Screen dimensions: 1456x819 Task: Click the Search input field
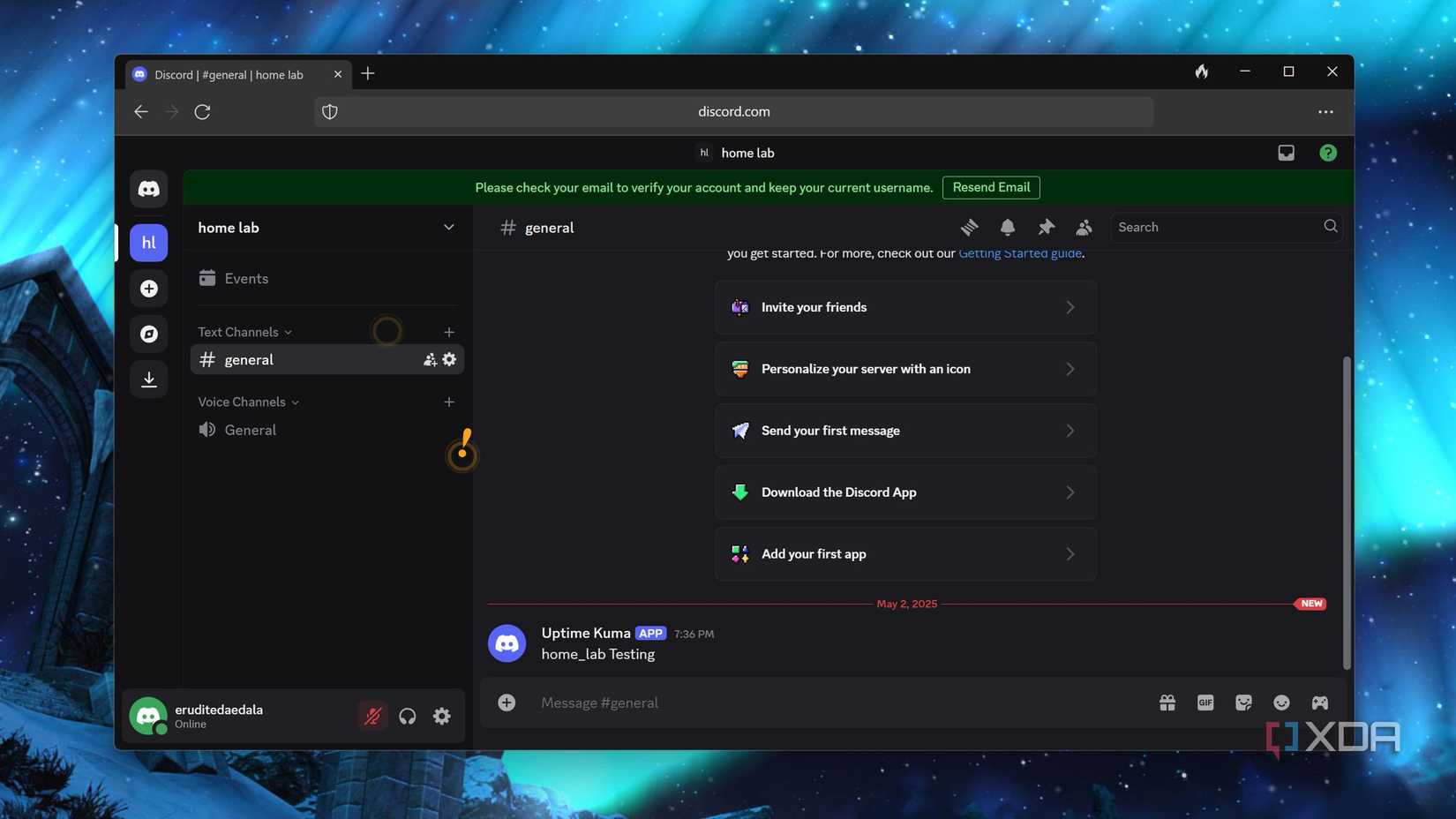coord(1227,228)
